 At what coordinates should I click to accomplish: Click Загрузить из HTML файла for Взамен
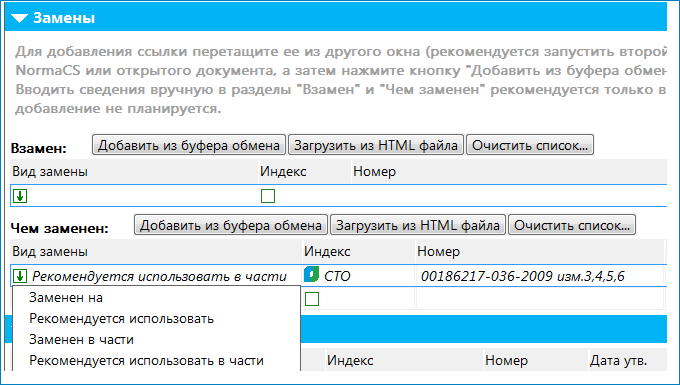click(376, 145)
